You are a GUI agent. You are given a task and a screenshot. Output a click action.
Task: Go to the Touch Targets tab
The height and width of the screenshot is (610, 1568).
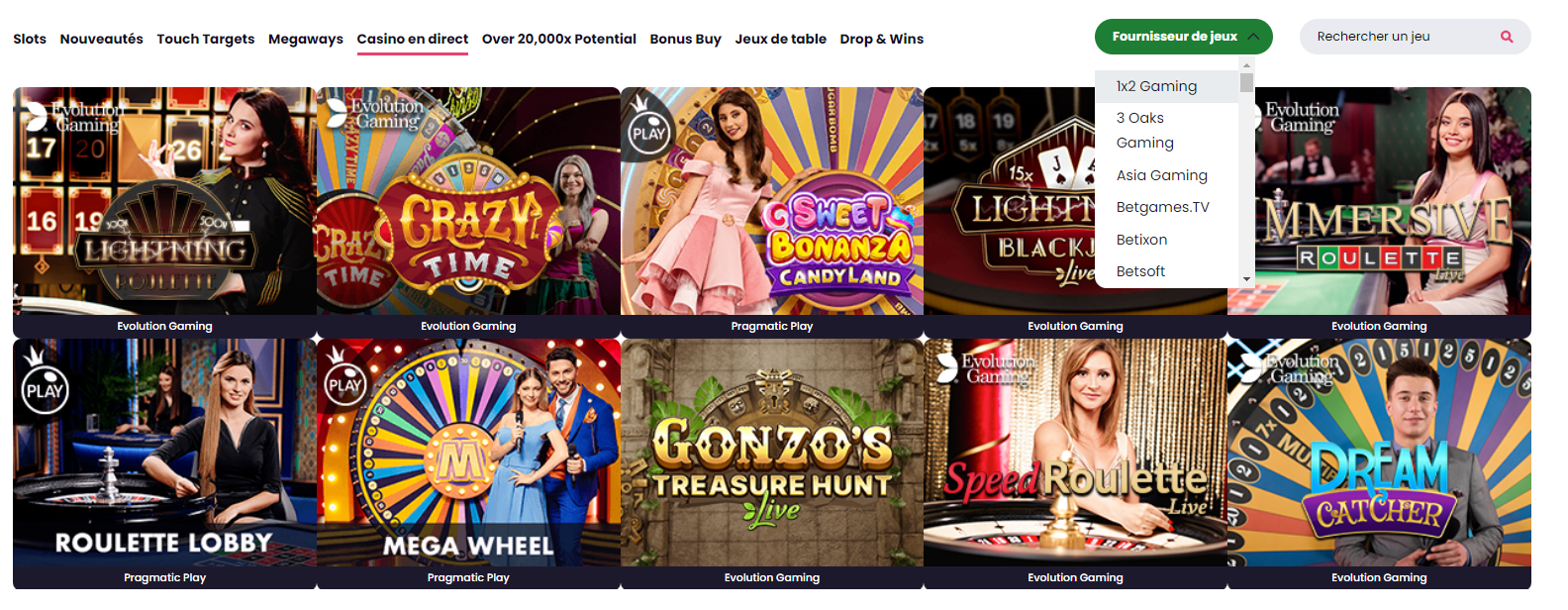(x=205, y=39)
